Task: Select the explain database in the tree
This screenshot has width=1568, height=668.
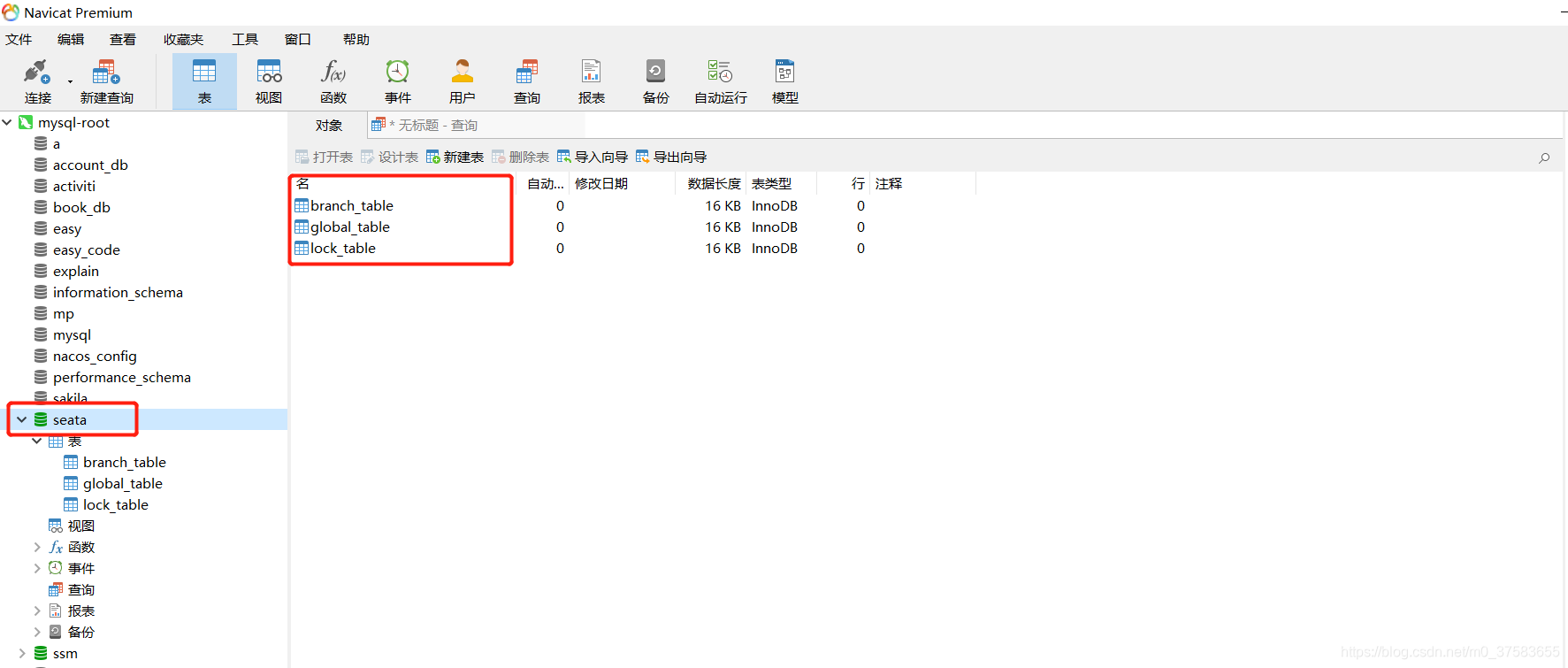Action: click(76, 272)
